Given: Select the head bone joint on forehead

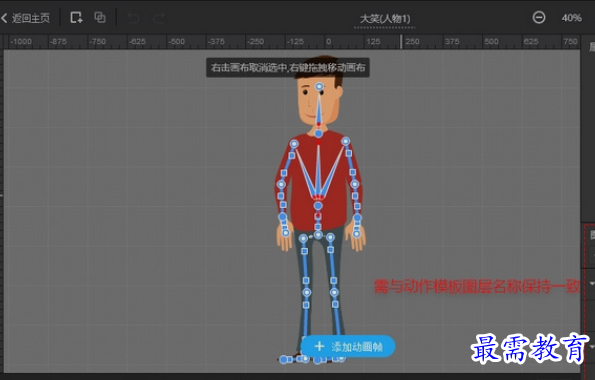Looking at the screenshot, I should (x=320, y=87).
